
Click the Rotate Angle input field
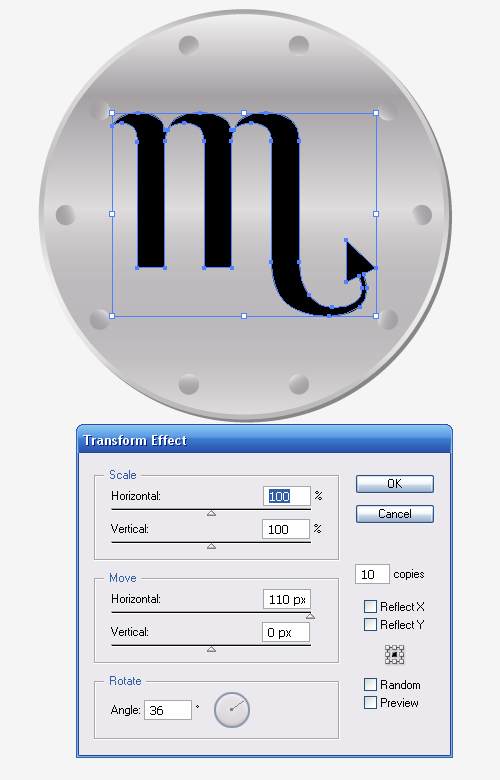tap(168, 710)
